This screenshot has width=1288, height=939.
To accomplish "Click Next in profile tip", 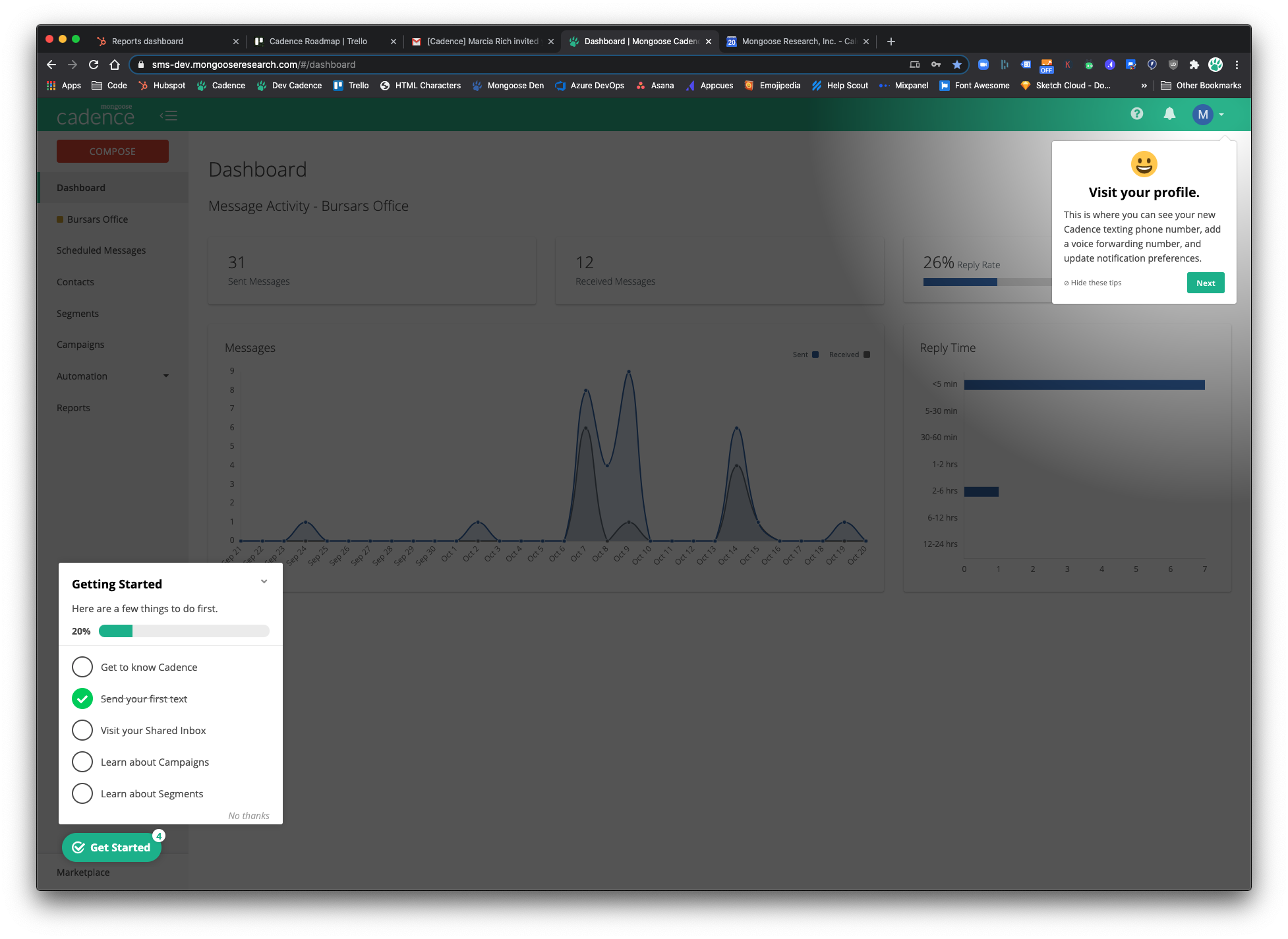I will pos(1206,283).
